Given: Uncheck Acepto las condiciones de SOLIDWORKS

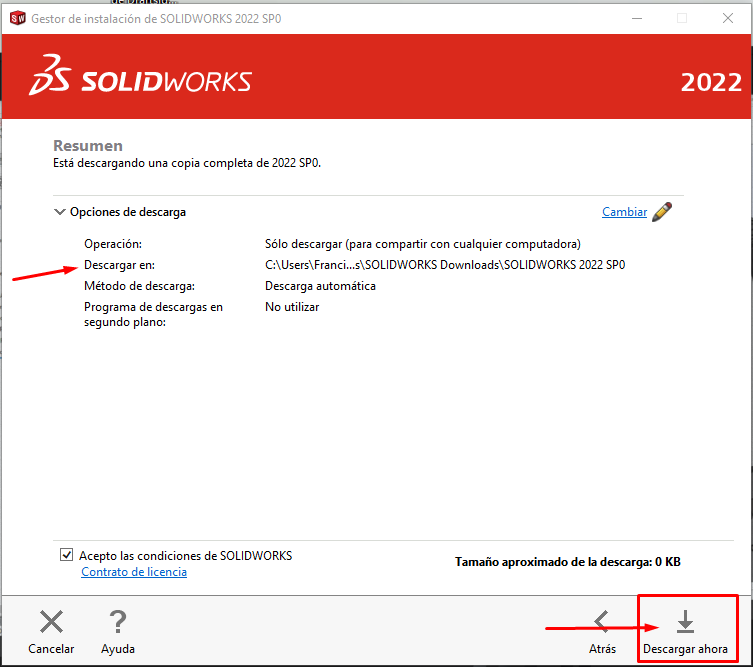Looking at the screenshot, I should point(66,555).
